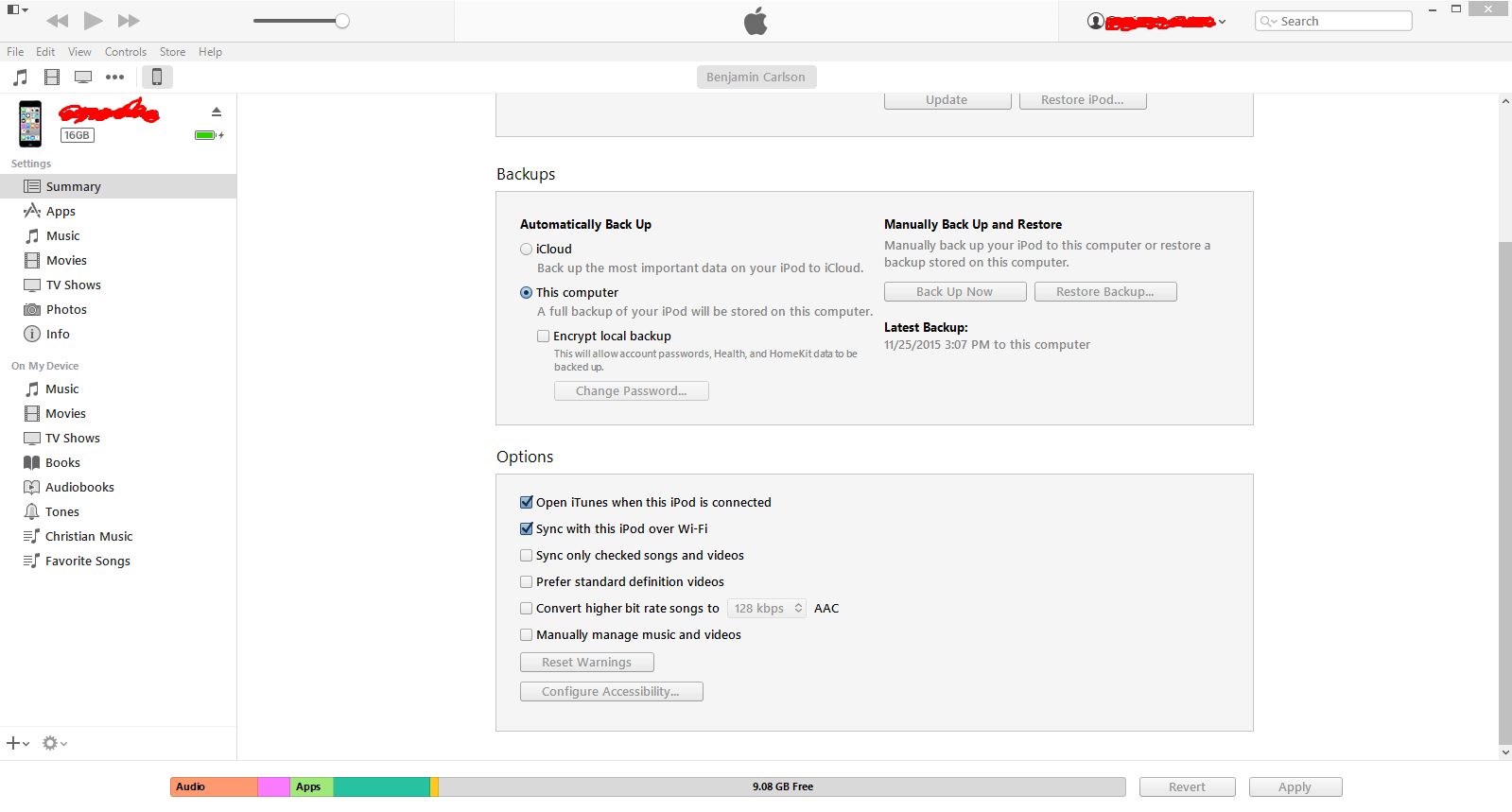
Task: Open Movies under Settings
Action: pyautogui.click(x=118, y=260)
